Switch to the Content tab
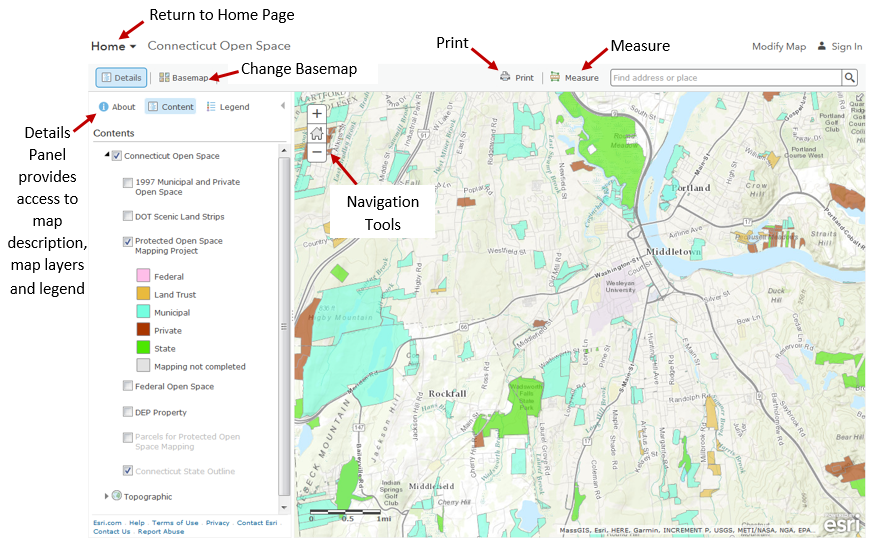883x555 pixels. [171, 106]
